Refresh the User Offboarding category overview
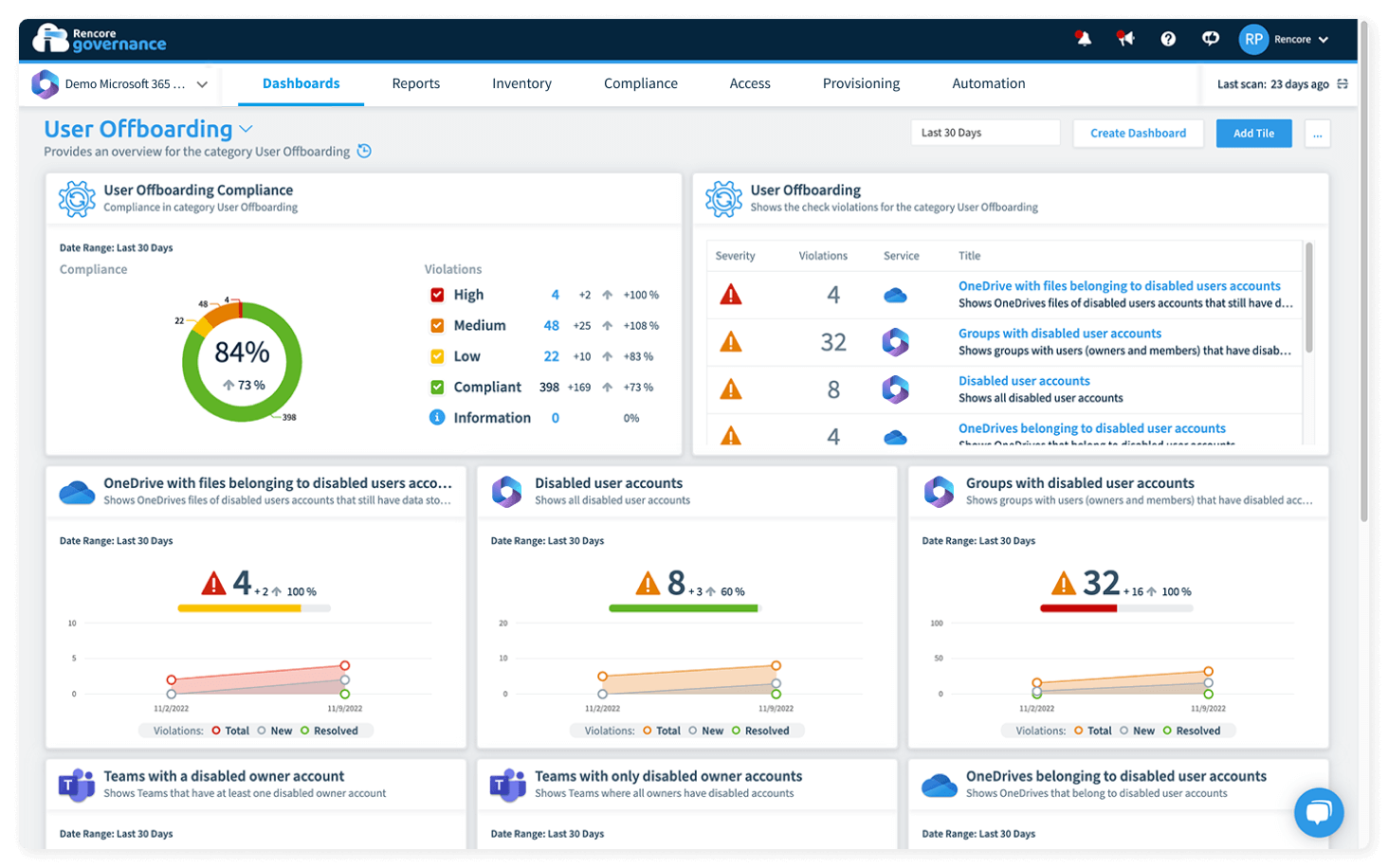This screenshot has height=868, width=1388. coord(365,151)
